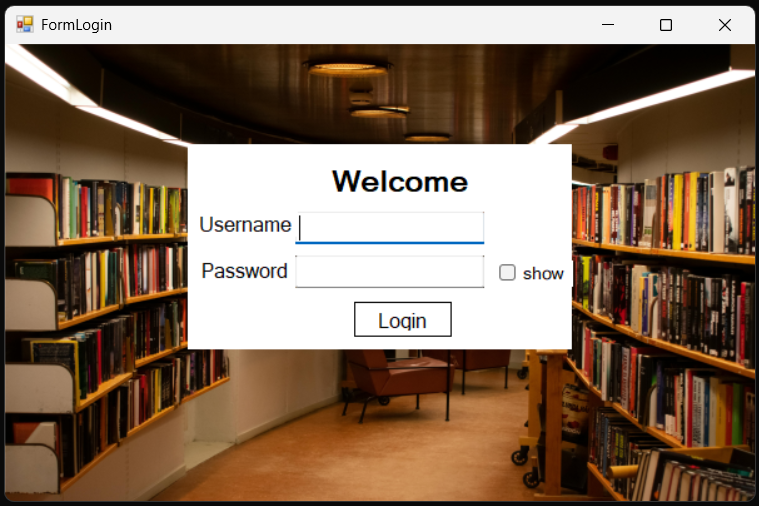The width and height of the screenshot is (759, 506).
Task: Click empty space in the title bar
Action: pos(350,25)
